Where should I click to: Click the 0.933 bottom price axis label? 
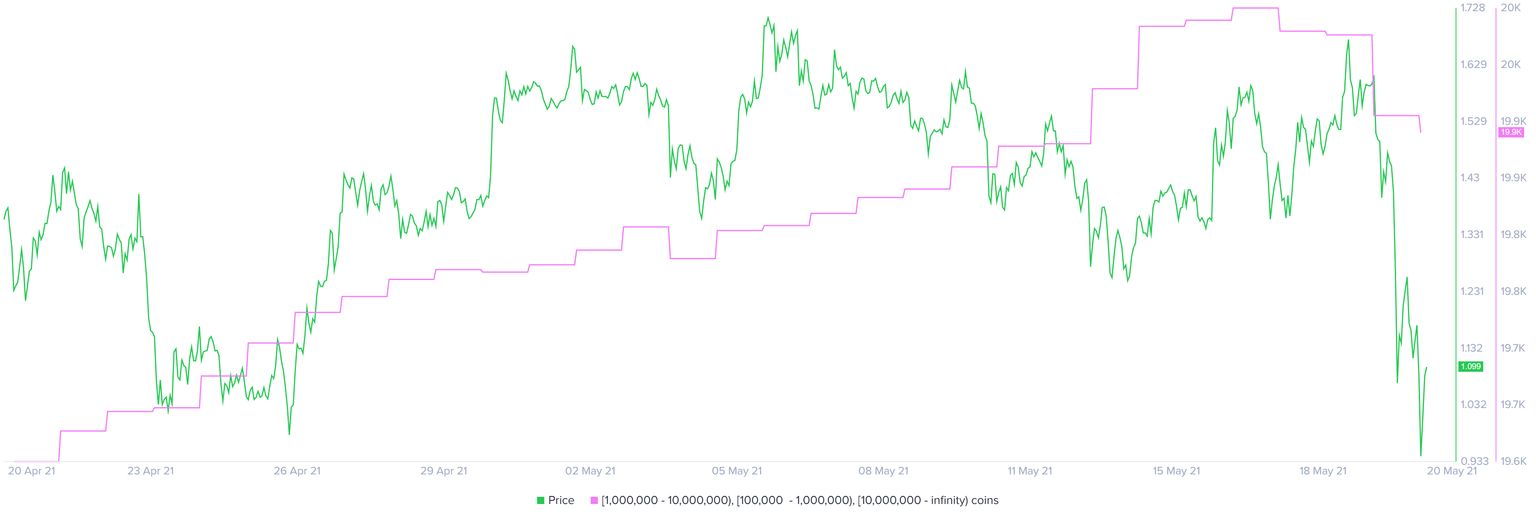click(1472, 461)
